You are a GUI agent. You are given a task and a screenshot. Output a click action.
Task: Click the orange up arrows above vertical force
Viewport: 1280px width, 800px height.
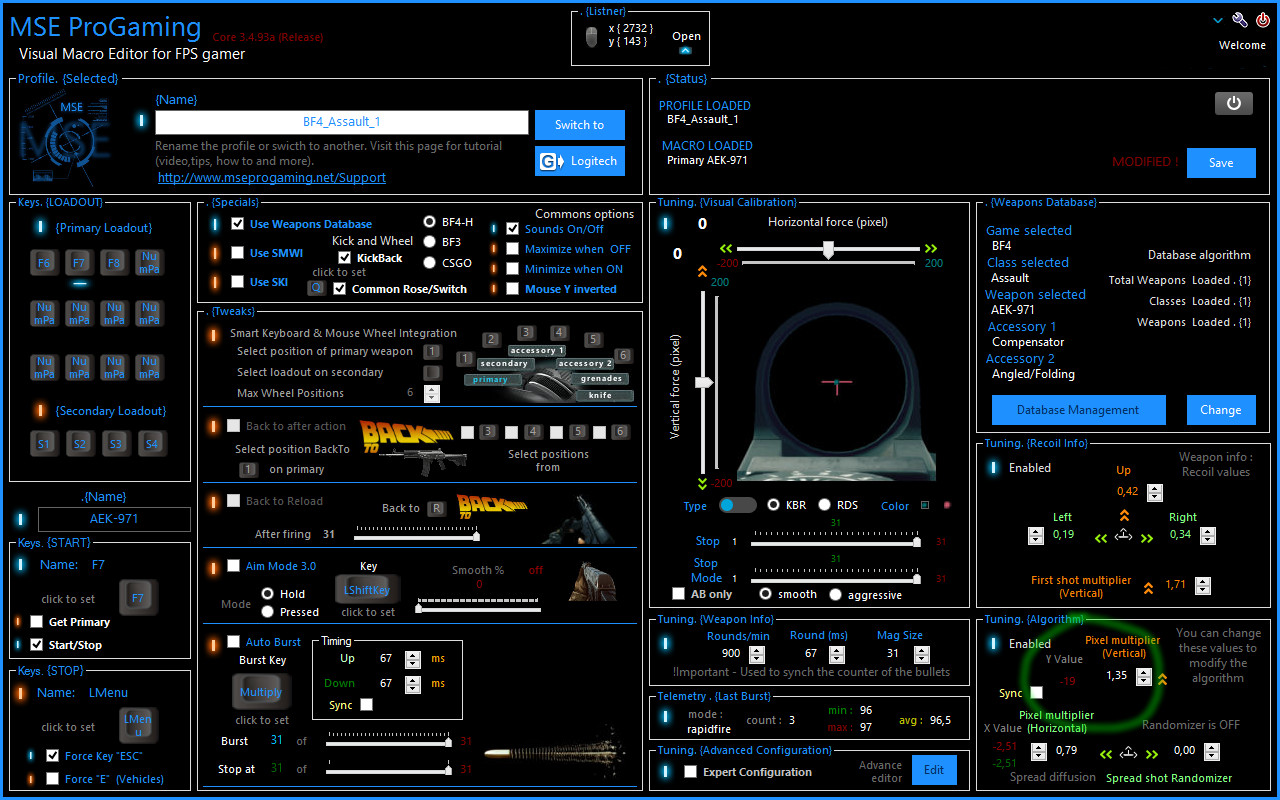pyautogui.click(x=703, y=270)
